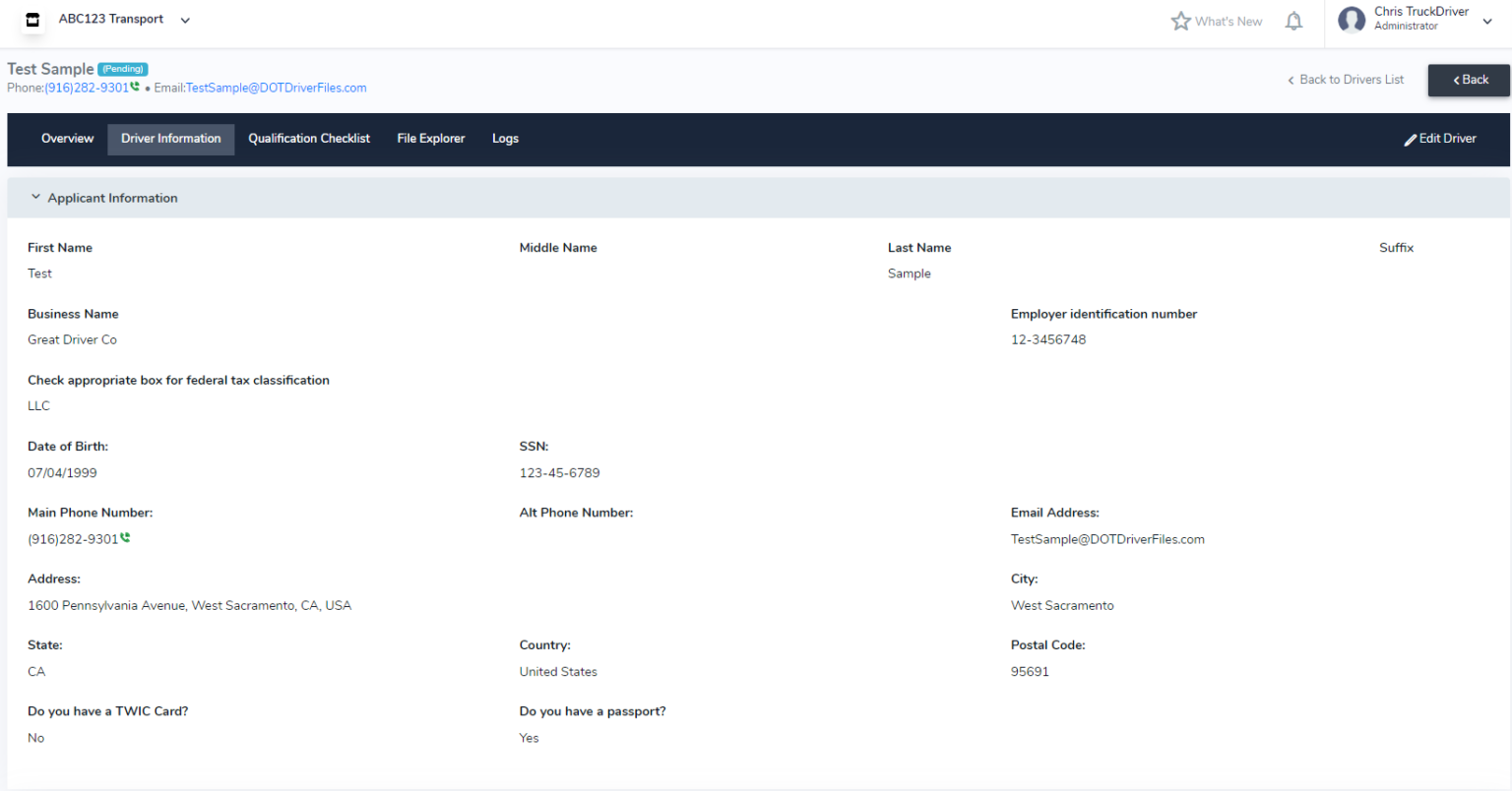Click the call icon next to Main Phone Number
The width and height of the screenshot is (1512, 791).
pyautogui.click(x=127, y=537)
